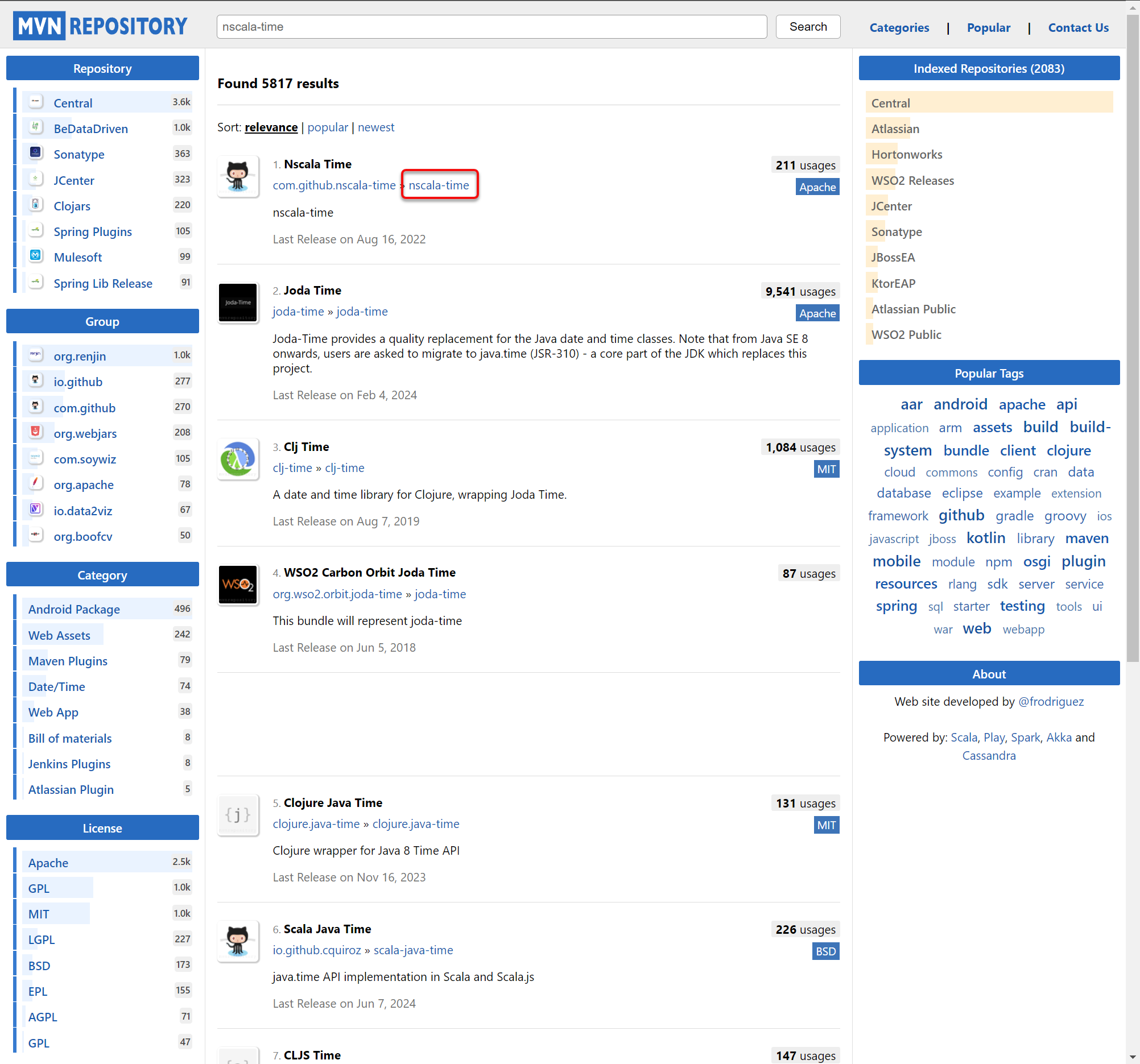Open the Clojure Java Time result title
The height and width of the screenshot is (1064, 1140).
tap(333, 802)
